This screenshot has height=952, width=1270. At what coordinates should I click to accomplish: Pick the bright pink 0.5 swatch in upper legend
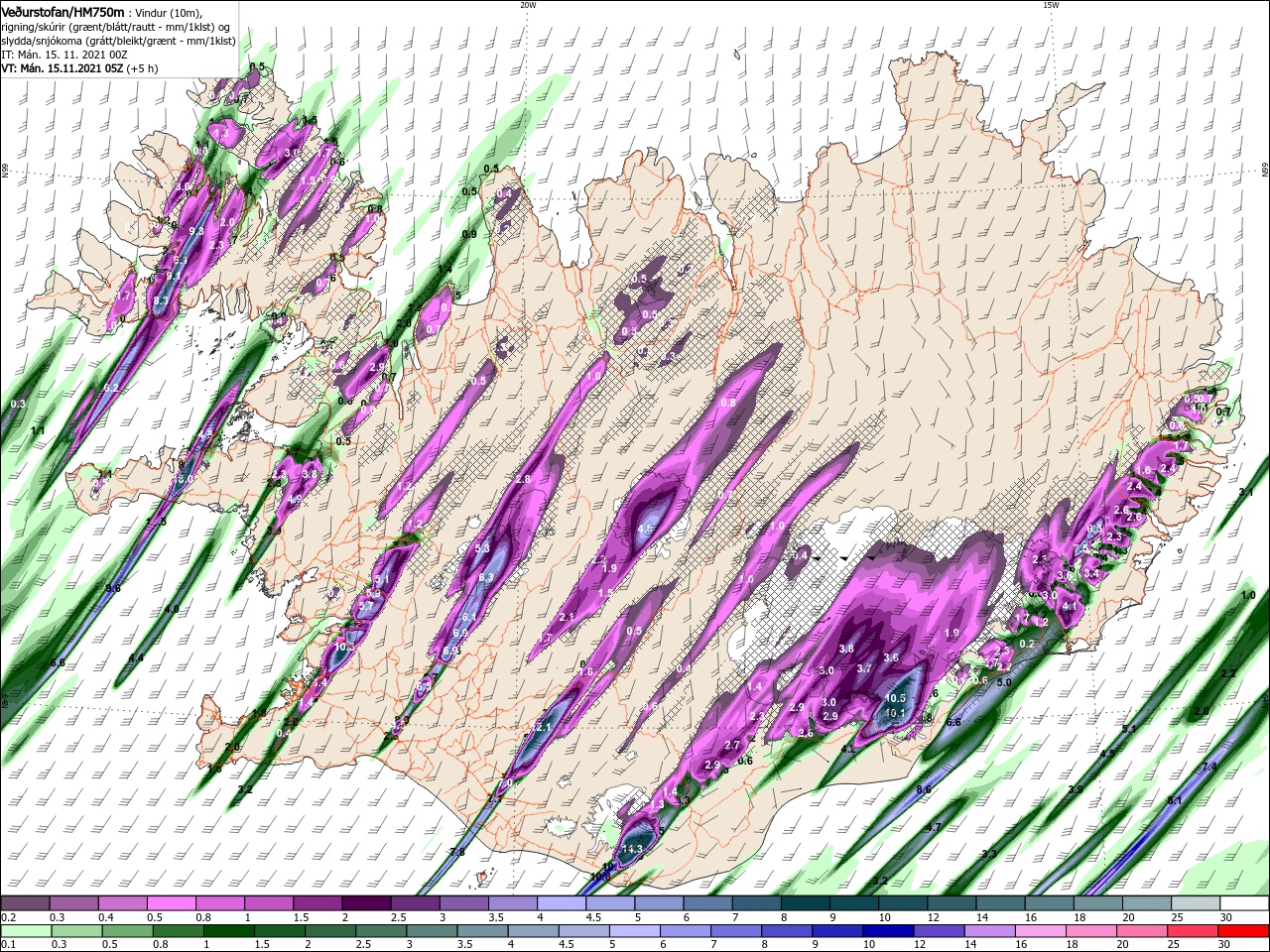pos(171,903)
